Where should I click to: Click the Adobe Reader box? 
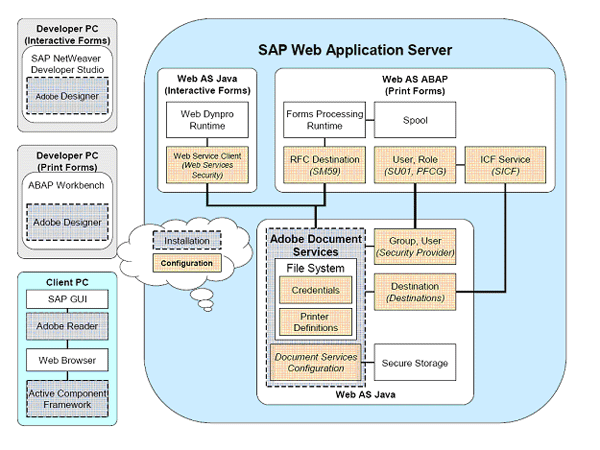pyautogui.click(x=67, y=326)
